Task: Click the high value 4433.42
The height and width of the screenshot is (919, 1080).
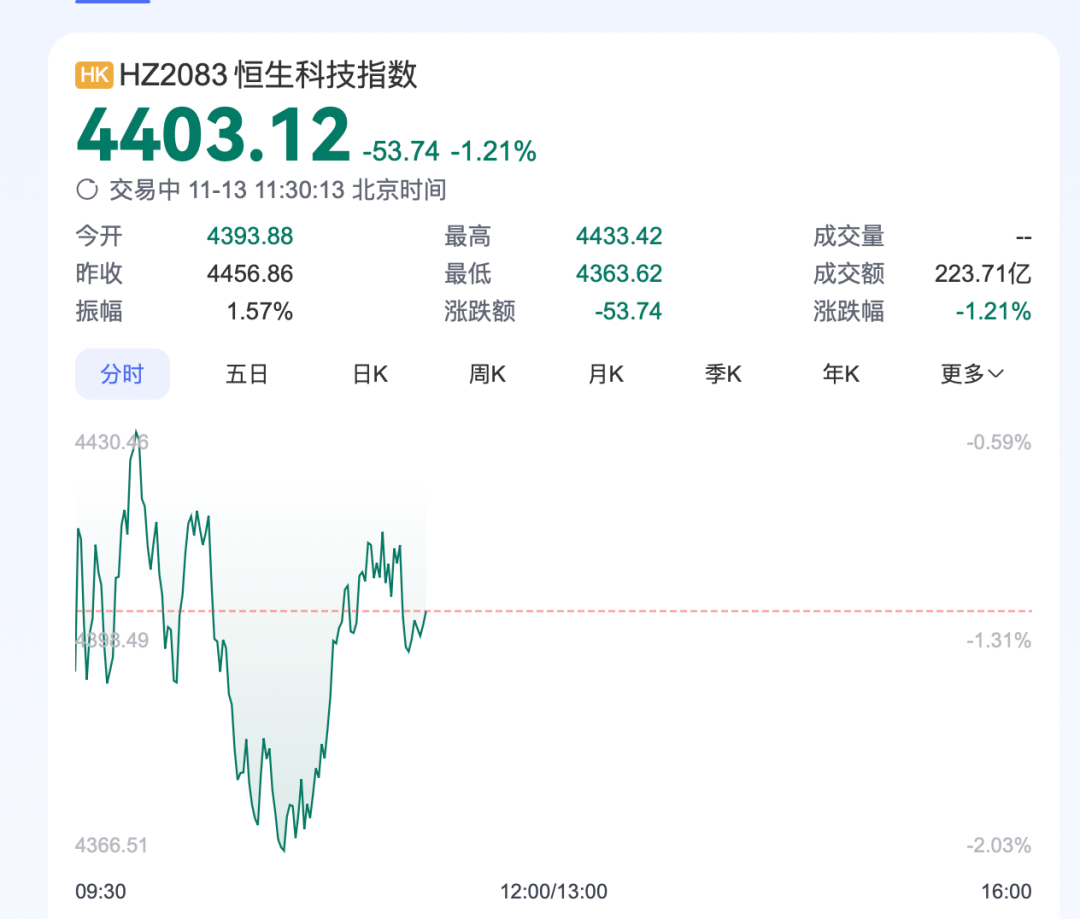Action: coord(619,236)
